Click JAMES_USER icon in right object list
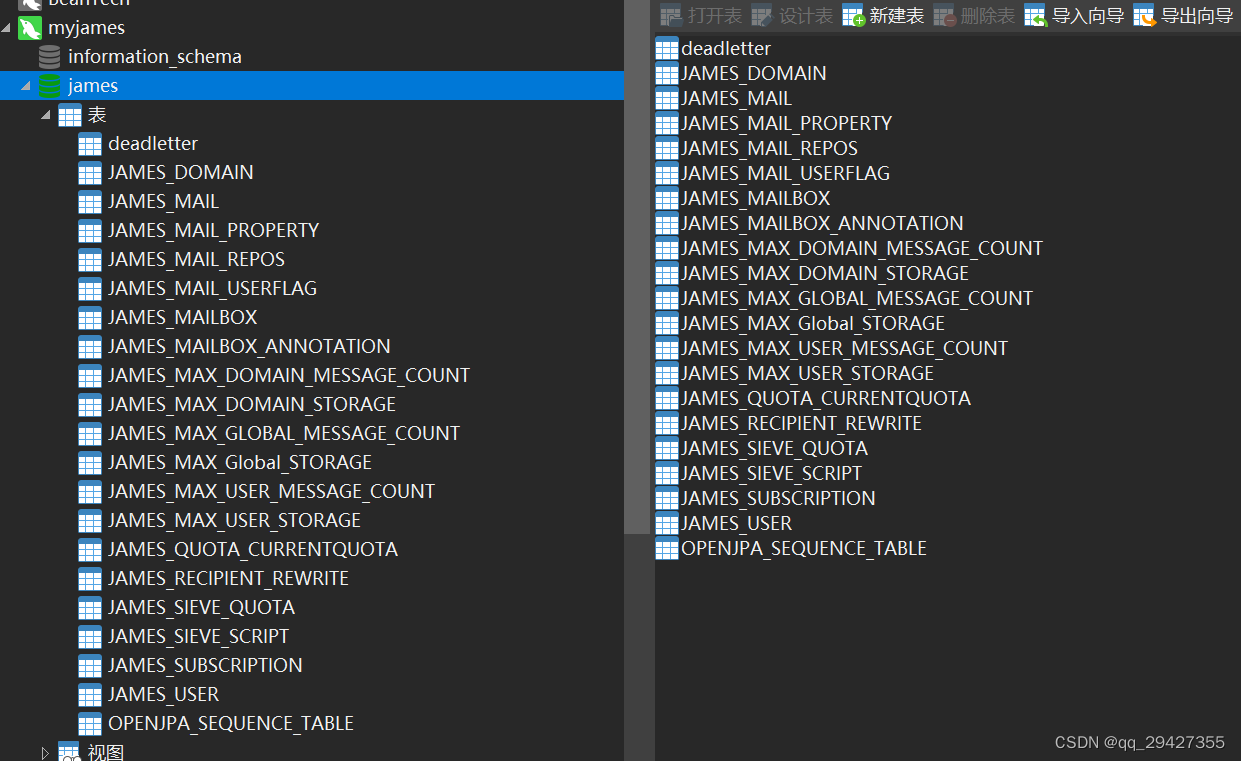This screenshot has width=1241, height=761. tap(667, 523)
